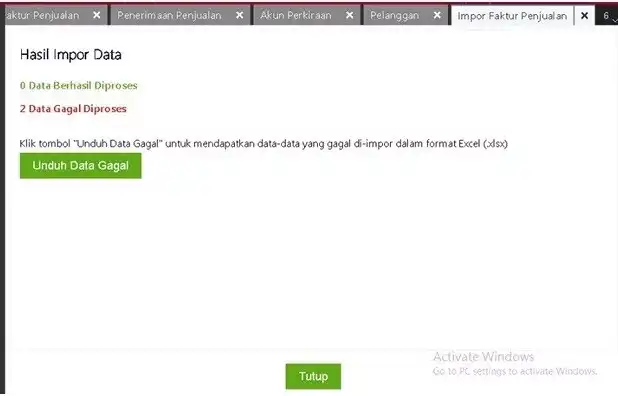Click the 0 Data Berhasil Diproses message
Screen dimensions: 618x396
tap(78, 86)
